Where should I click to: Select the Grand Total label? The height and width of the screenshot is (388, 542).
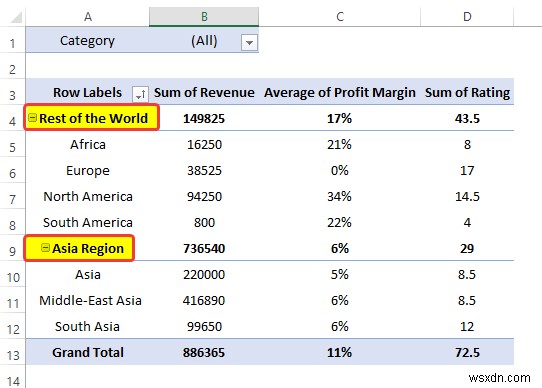pos(87,352)
